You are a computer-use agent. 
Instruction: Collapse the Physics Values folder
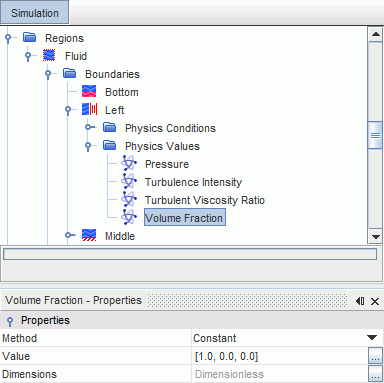coord(88,146)
